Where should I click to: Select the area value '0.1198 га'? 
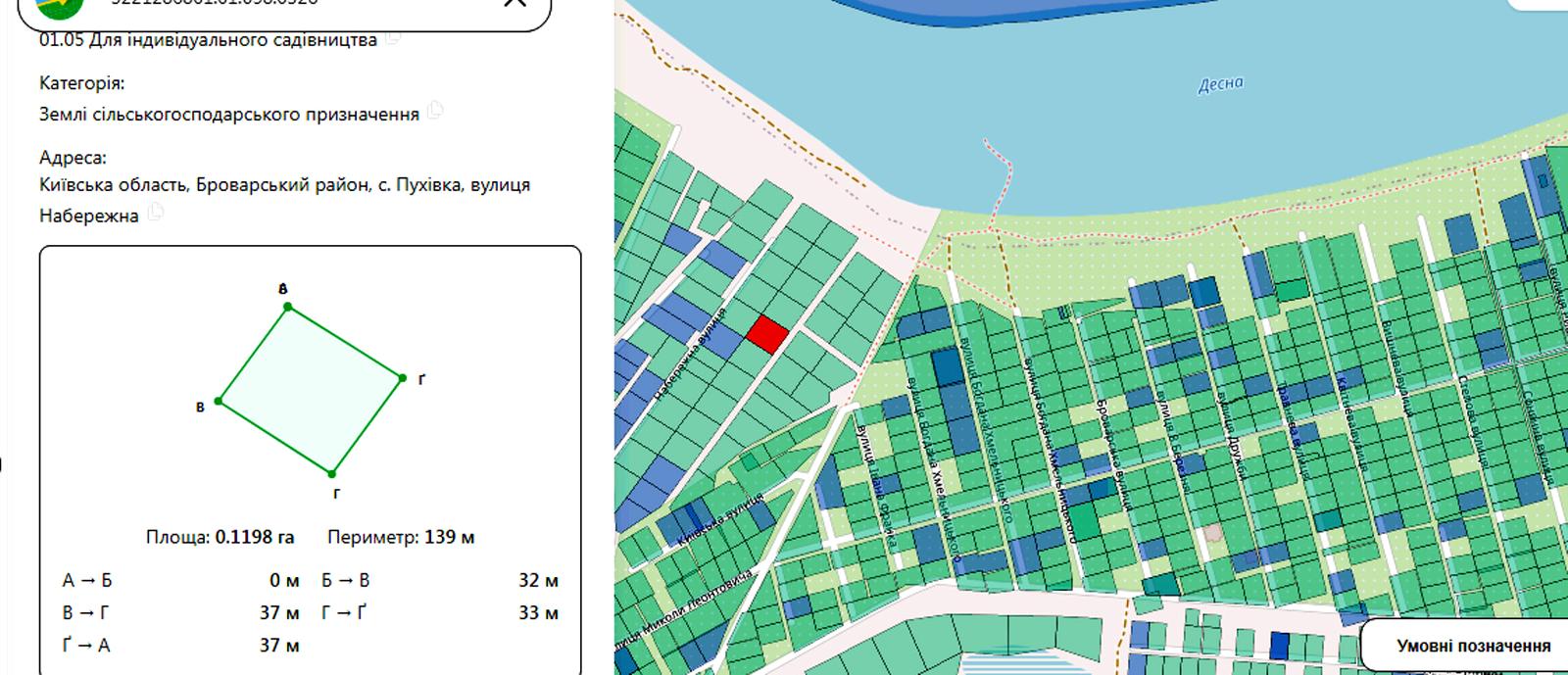pyautogui.click(x=255, y=537)
